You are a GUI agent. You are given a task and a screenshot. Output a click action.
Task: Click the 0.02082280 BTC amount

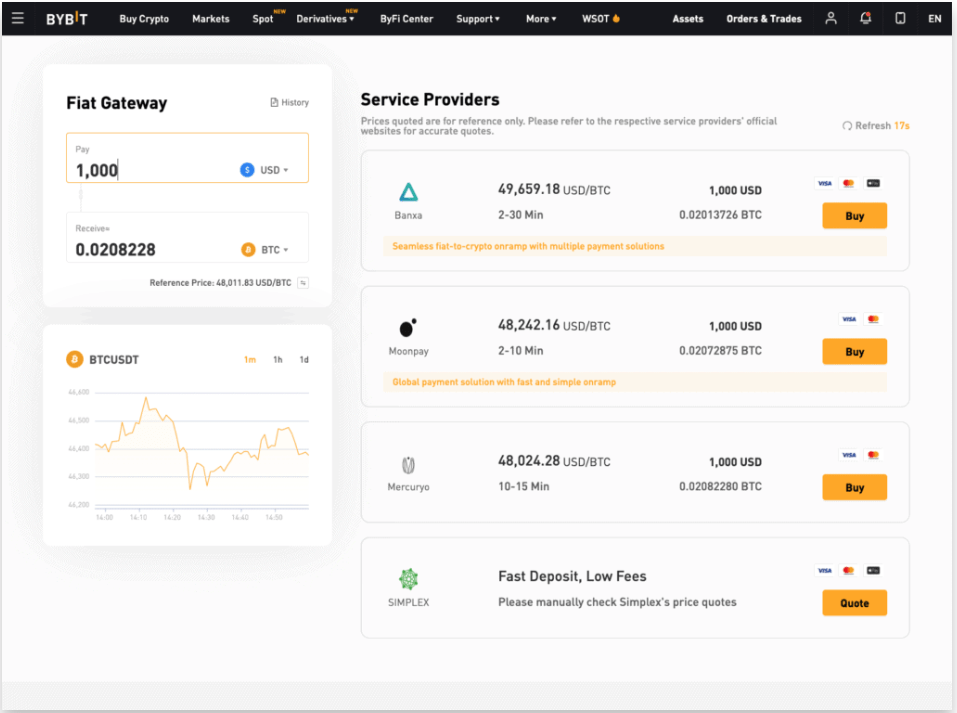click(x=720, y=487)
